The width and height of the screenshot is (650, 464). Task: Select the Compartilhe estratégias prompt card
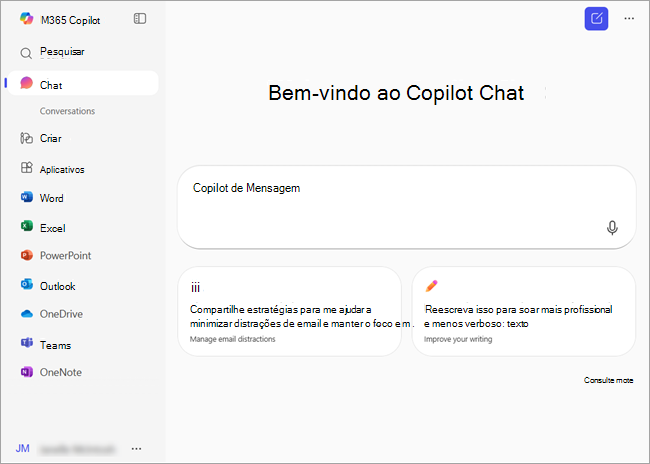click(289, 311)
